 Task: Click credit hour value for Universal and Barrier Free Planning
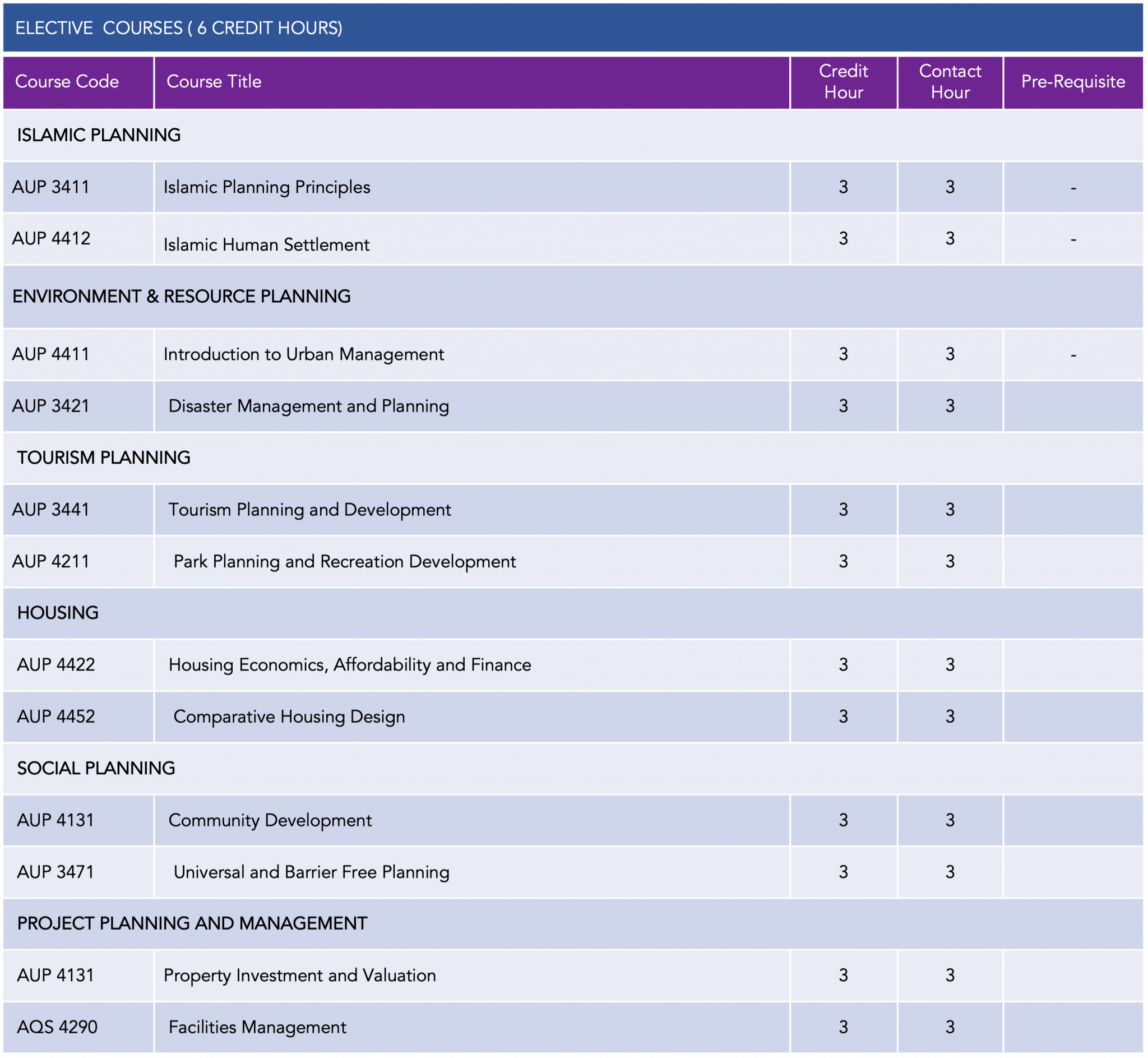[x=843, y=872]
